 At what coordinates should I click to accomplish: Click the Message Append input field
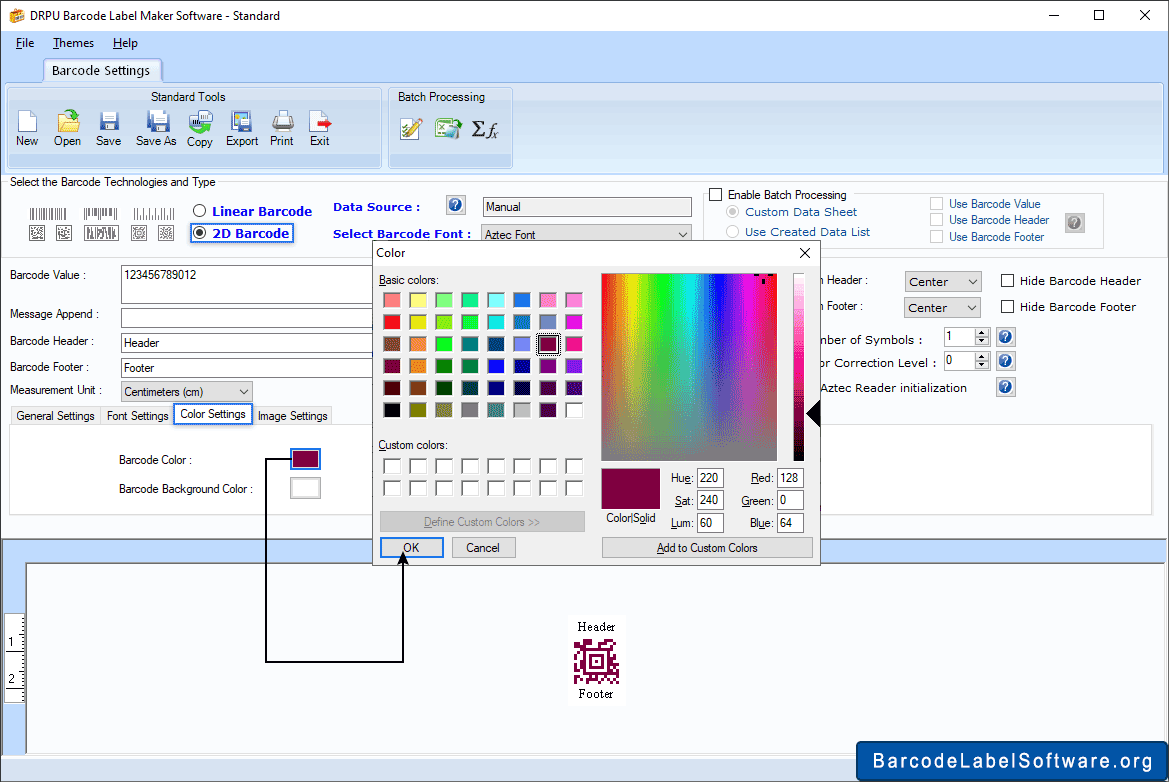pos(247,318)
